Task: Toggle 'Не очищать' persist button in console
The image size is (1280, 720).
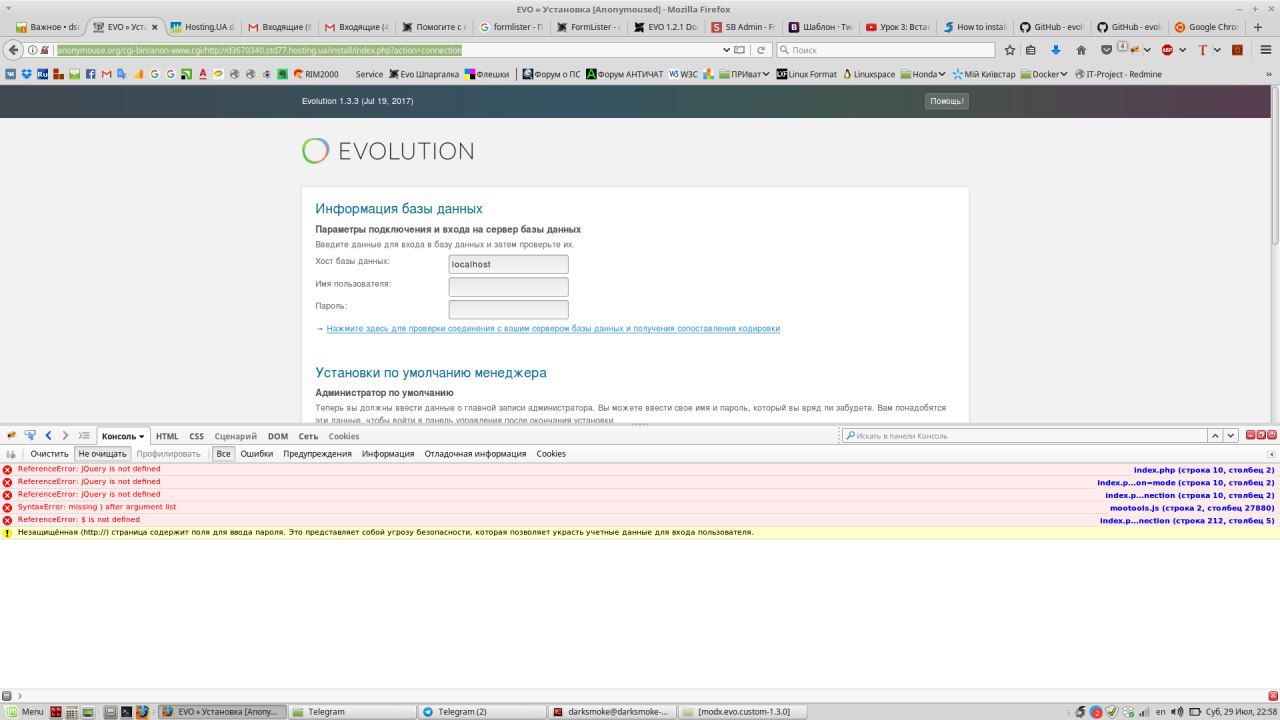Action: tap(102, 454)
